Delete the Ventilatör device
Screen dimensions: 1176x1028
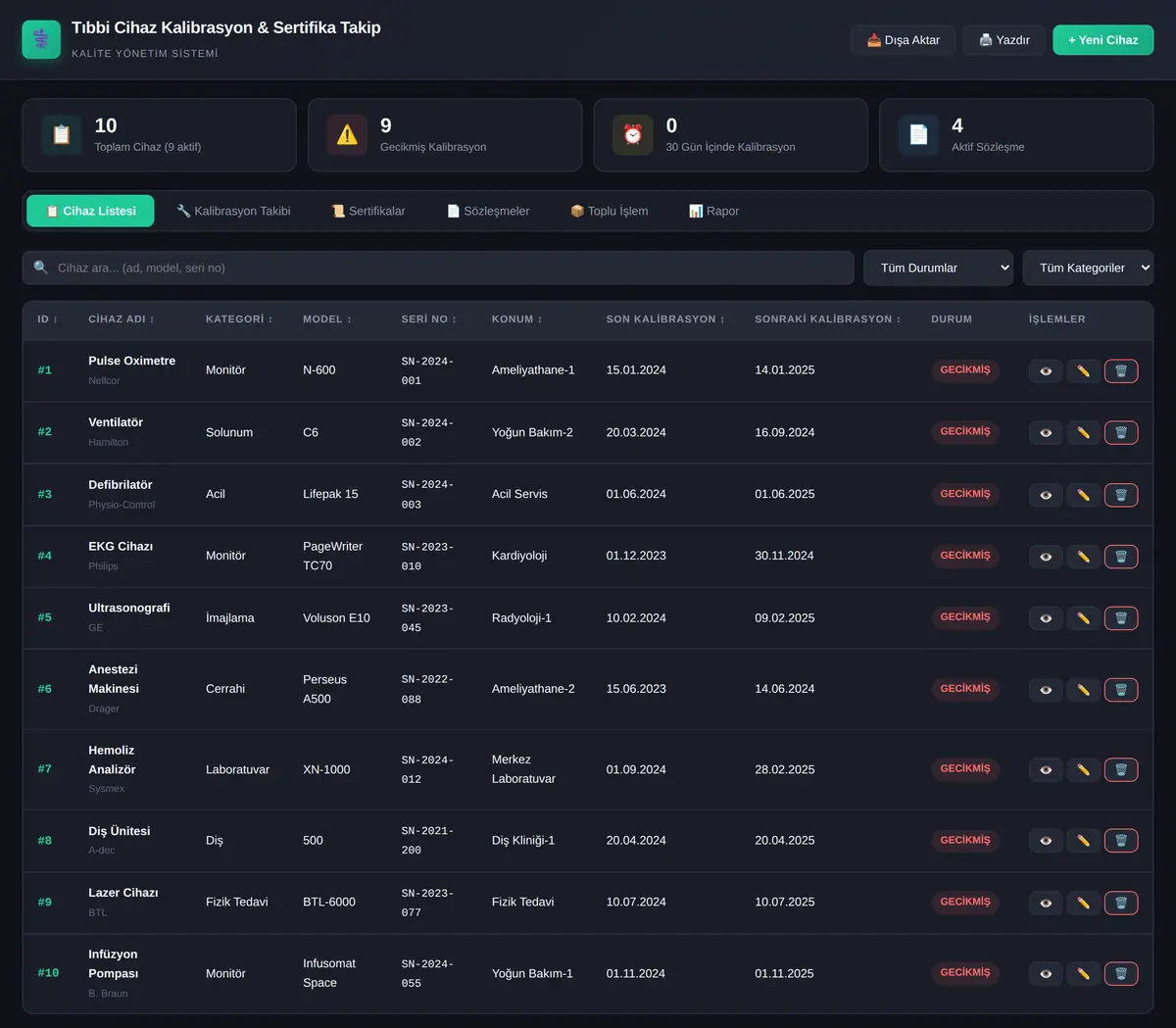tap(1121, 433)
